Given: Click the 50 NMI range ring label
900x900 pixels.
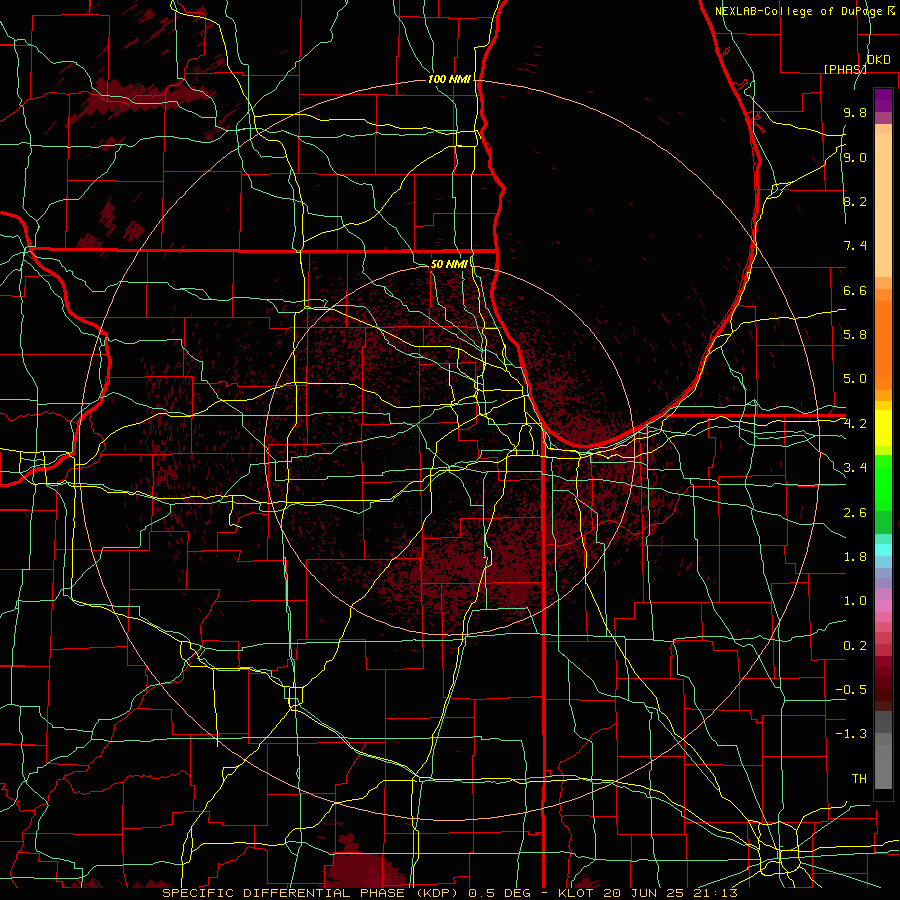Looking at the screenshot, I should pyautogui.click(x=449, y=264).
